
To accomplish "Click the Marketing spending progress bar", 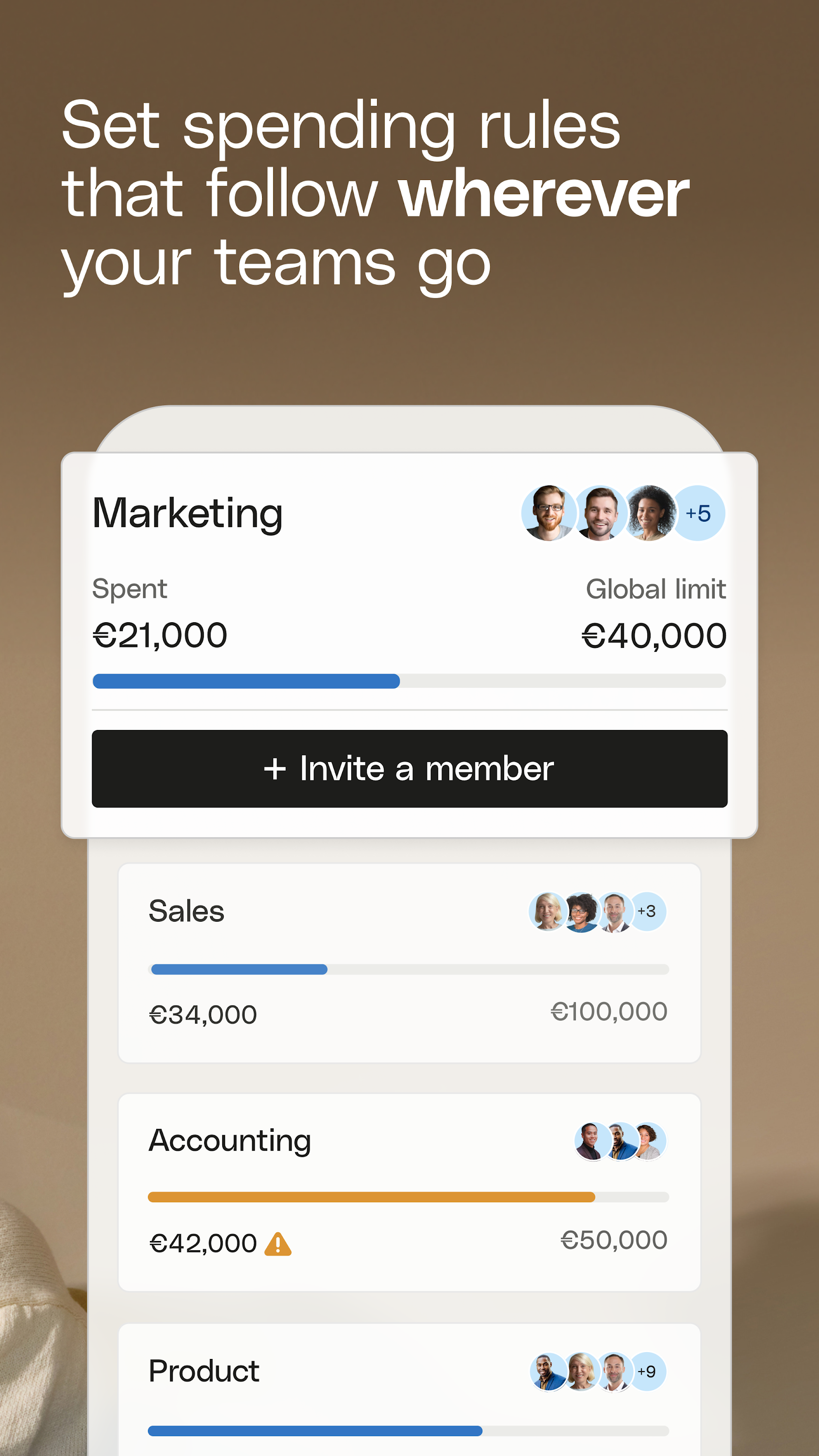I will [x=409, y=681].
